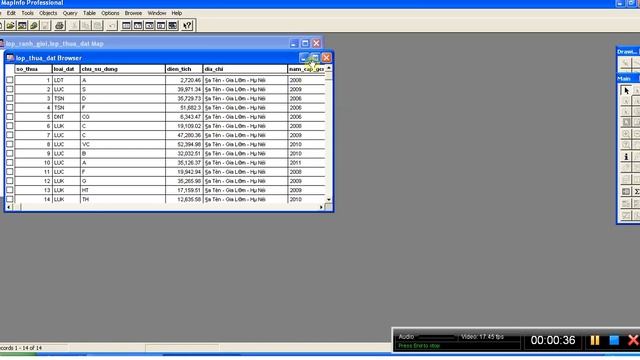Select the area cell 39,971.34
640x360 pixels.
pyautogui.click(x=184, y=89)
